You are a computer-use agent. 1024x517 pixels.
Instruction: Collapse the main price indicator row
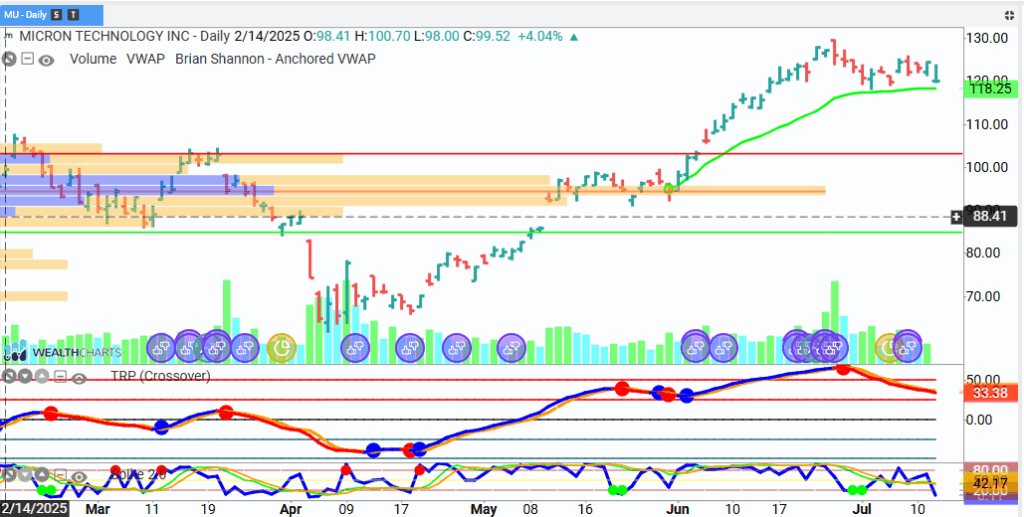27,60
